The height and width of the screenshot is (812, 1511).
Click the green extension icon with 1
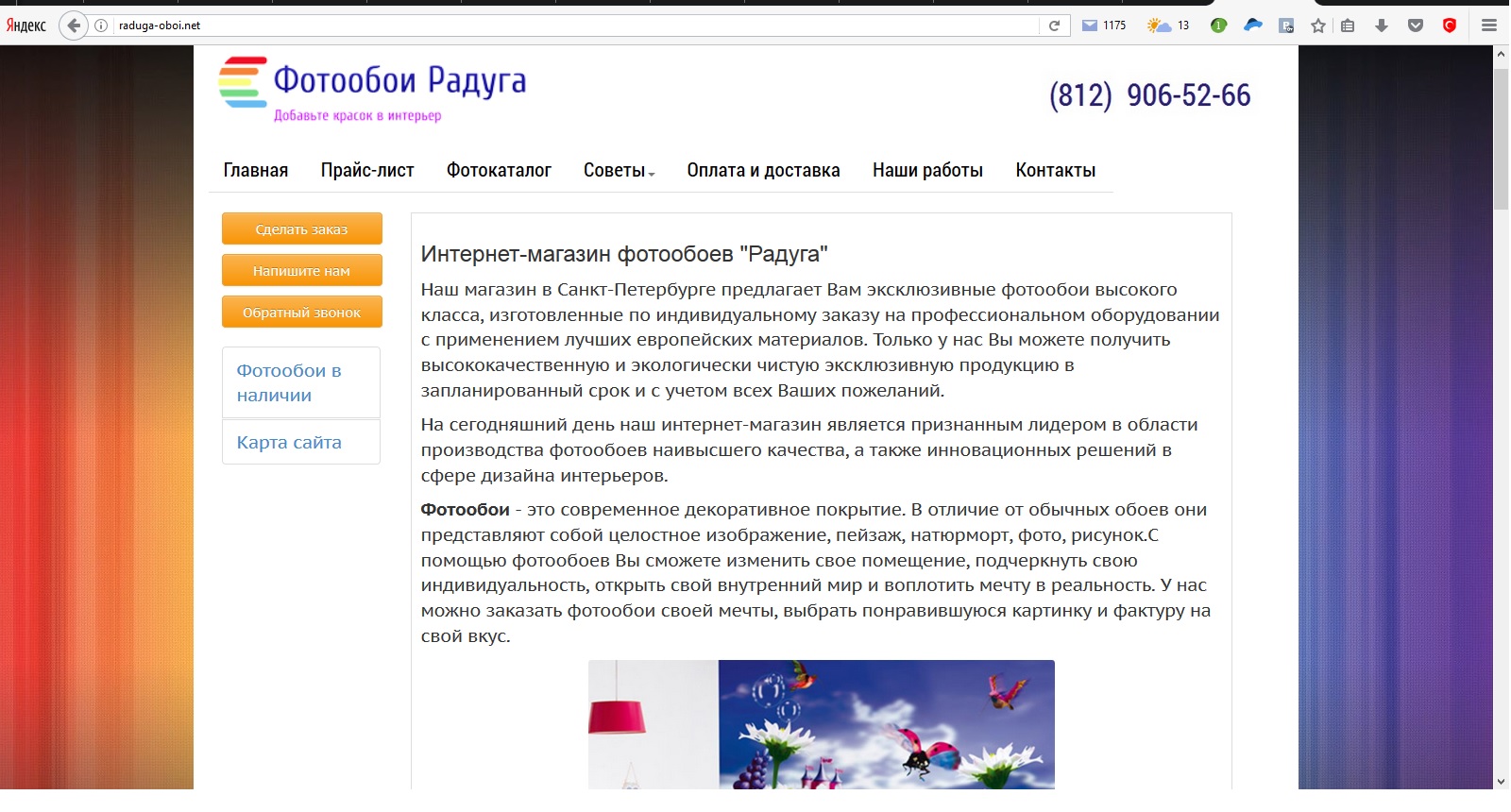[1218, 25]
